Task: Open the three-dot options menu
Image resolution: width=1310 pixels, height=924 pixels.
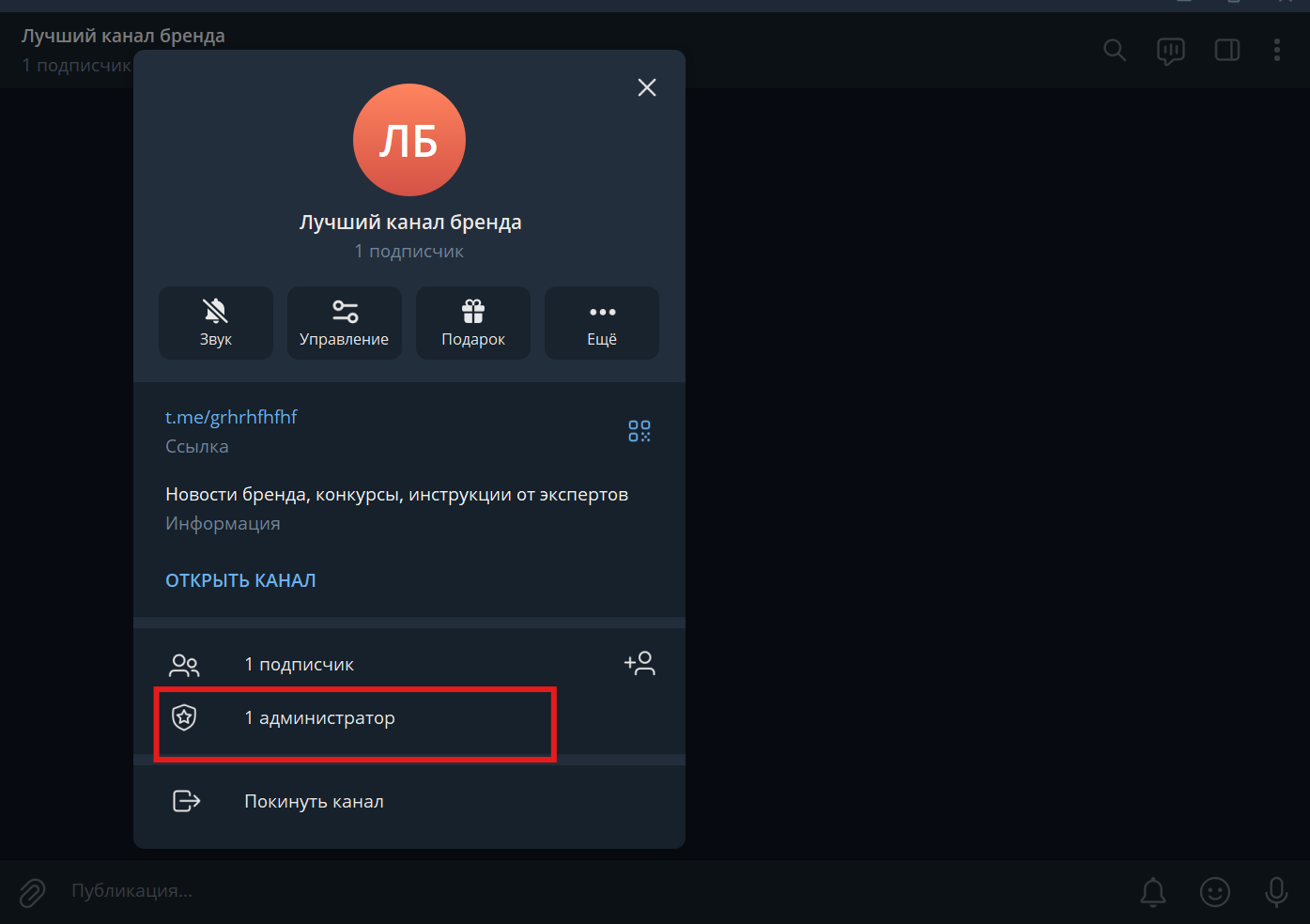Action: [1277, 50]
